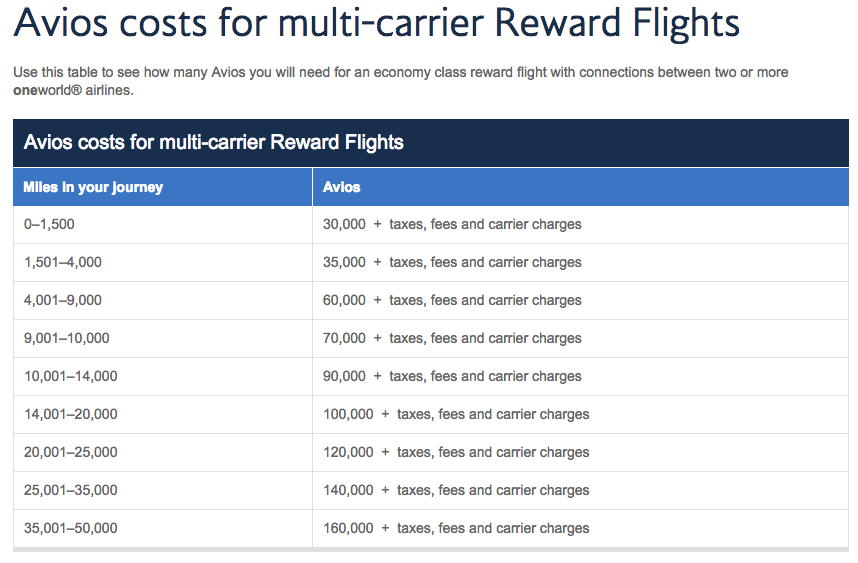Click the 30,000 Avios cost cell

click(x=581, y=225)
